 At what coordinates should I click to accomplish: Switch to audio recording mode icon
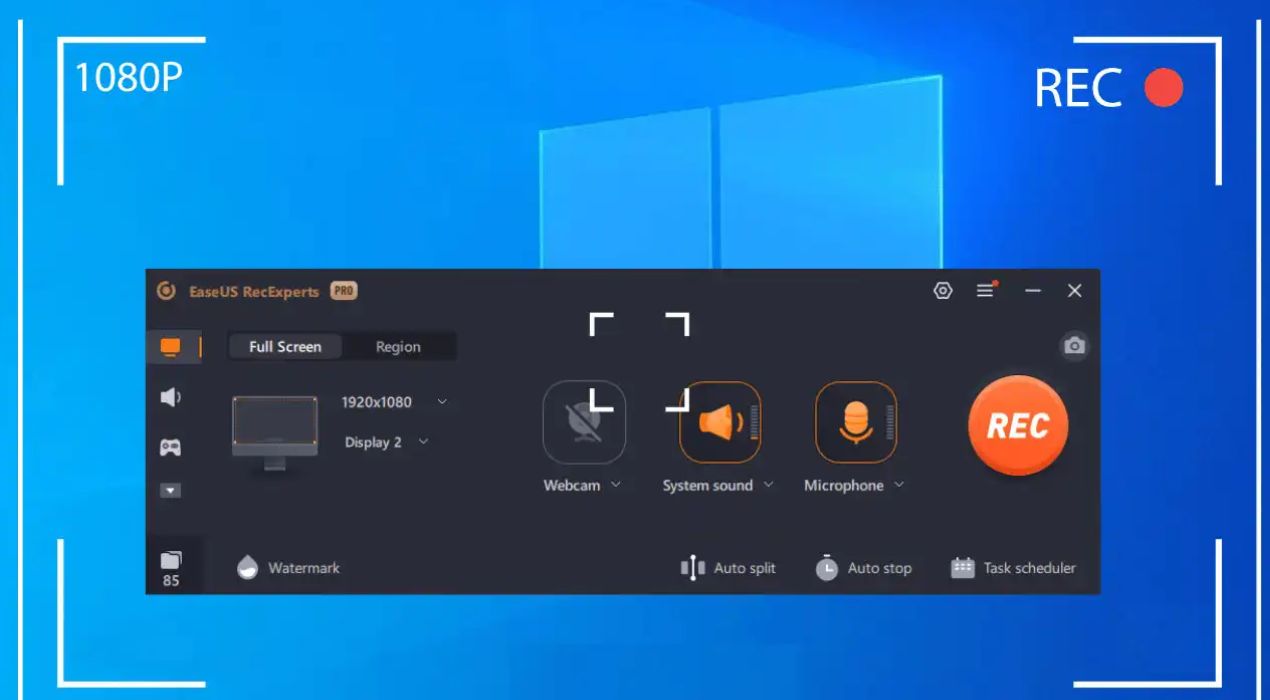(171, 398)
